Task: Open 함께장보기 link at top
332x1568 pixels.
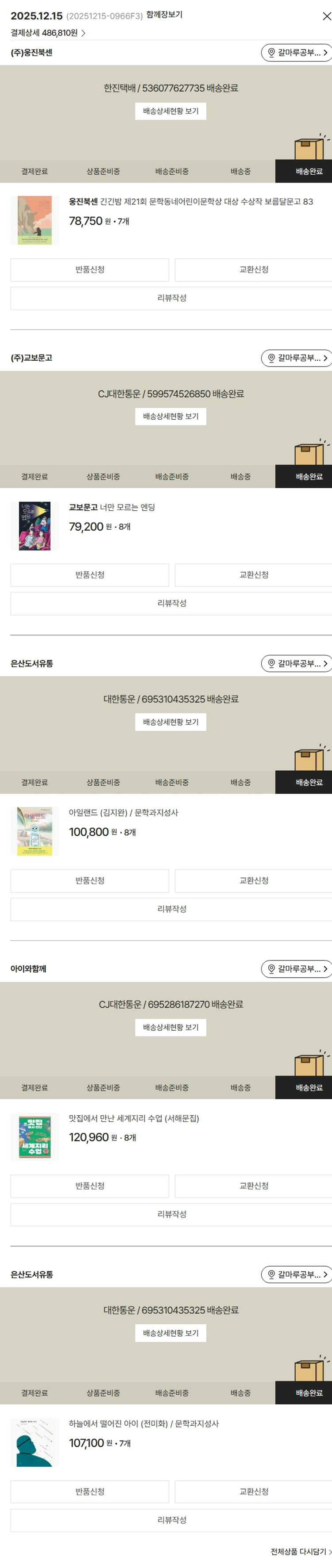Action: pyautogui.click(x=164, y=15)
